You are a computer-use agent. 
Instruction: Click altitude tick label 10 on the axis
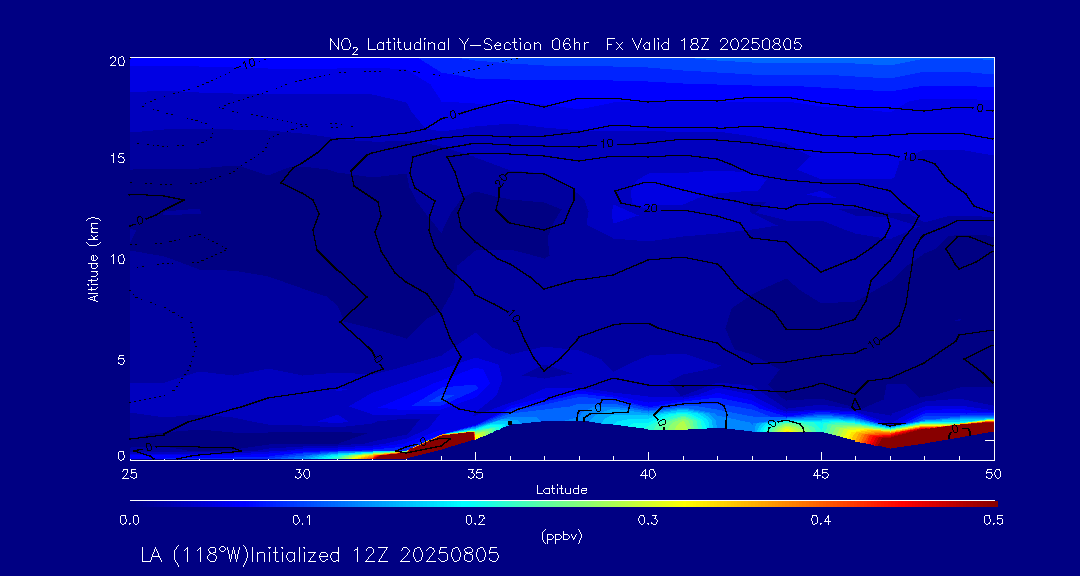click(117, 258)
